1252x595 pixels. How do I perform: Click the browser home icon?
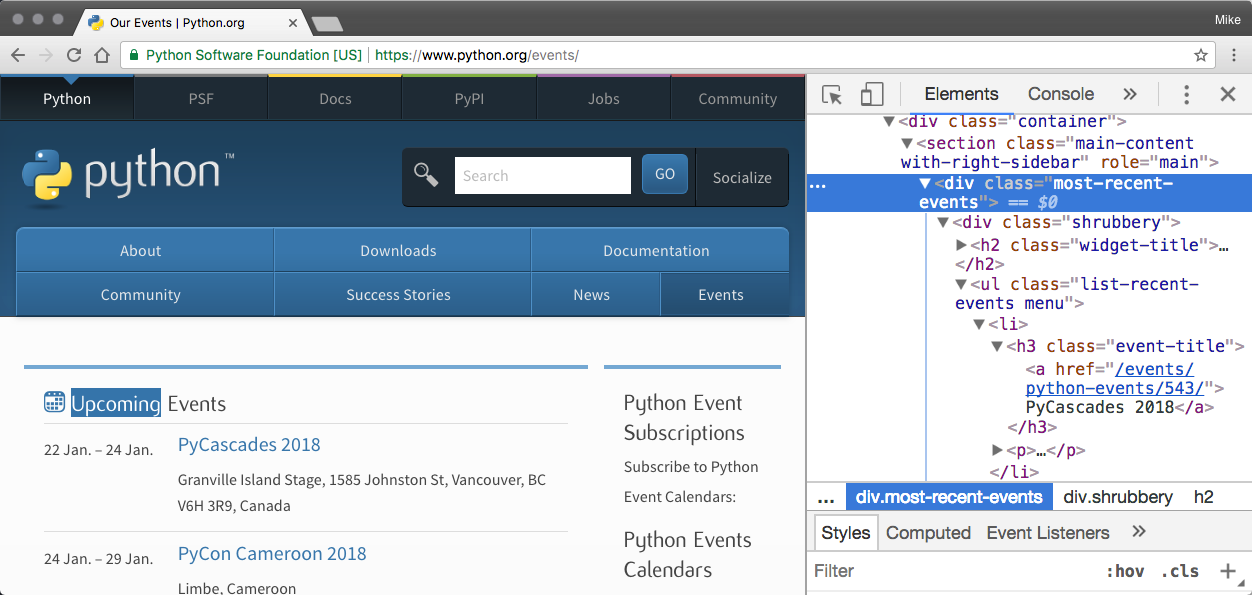[x=101, y=56]
